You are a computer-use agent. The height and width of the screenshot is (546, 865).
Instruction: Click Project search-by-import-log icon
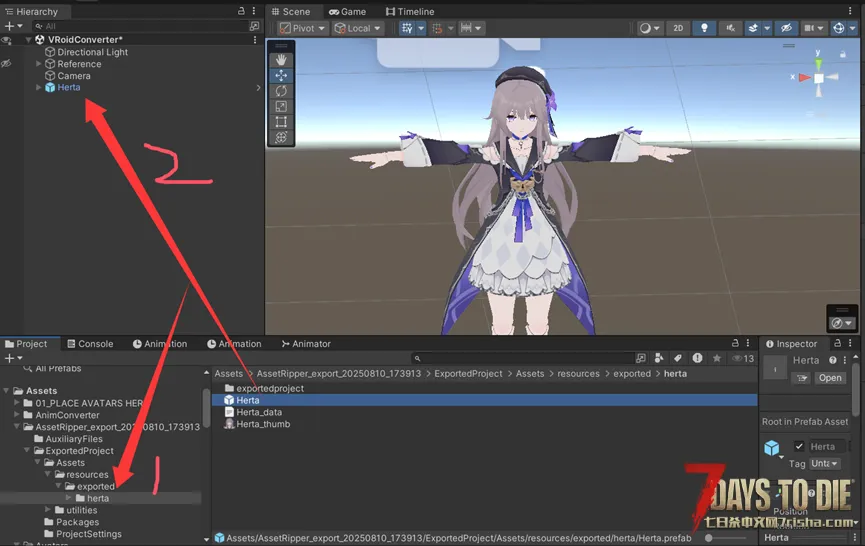(697, 358)
